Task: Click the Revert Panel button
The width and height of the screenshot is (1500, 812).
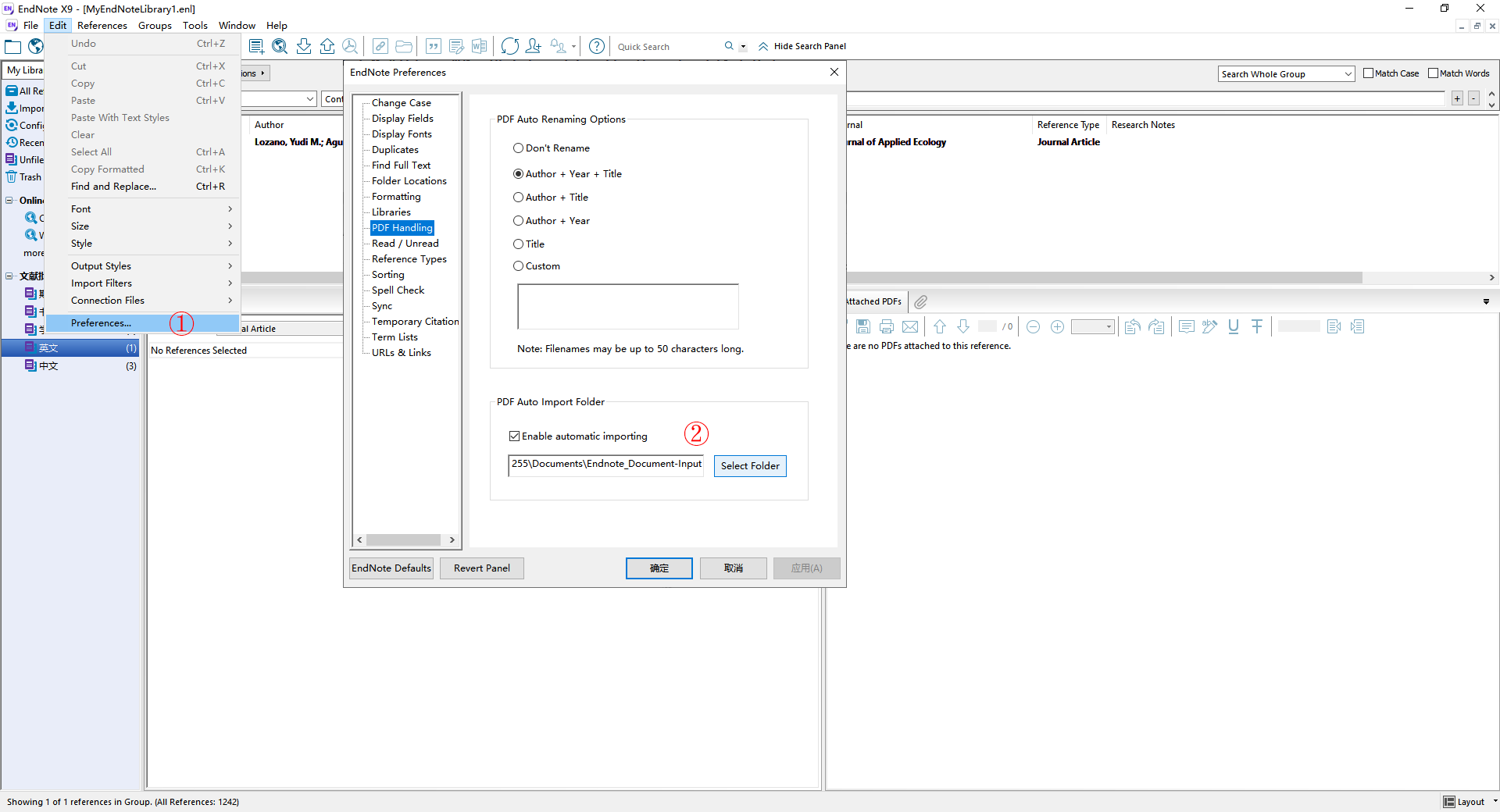Action: (481, 568)
